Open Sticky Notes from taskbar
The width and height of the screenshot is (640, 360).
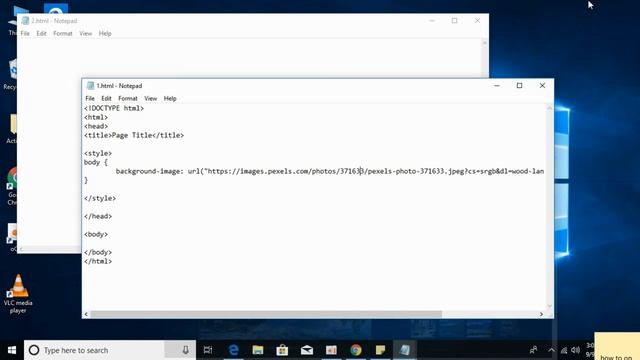(380, 350)
